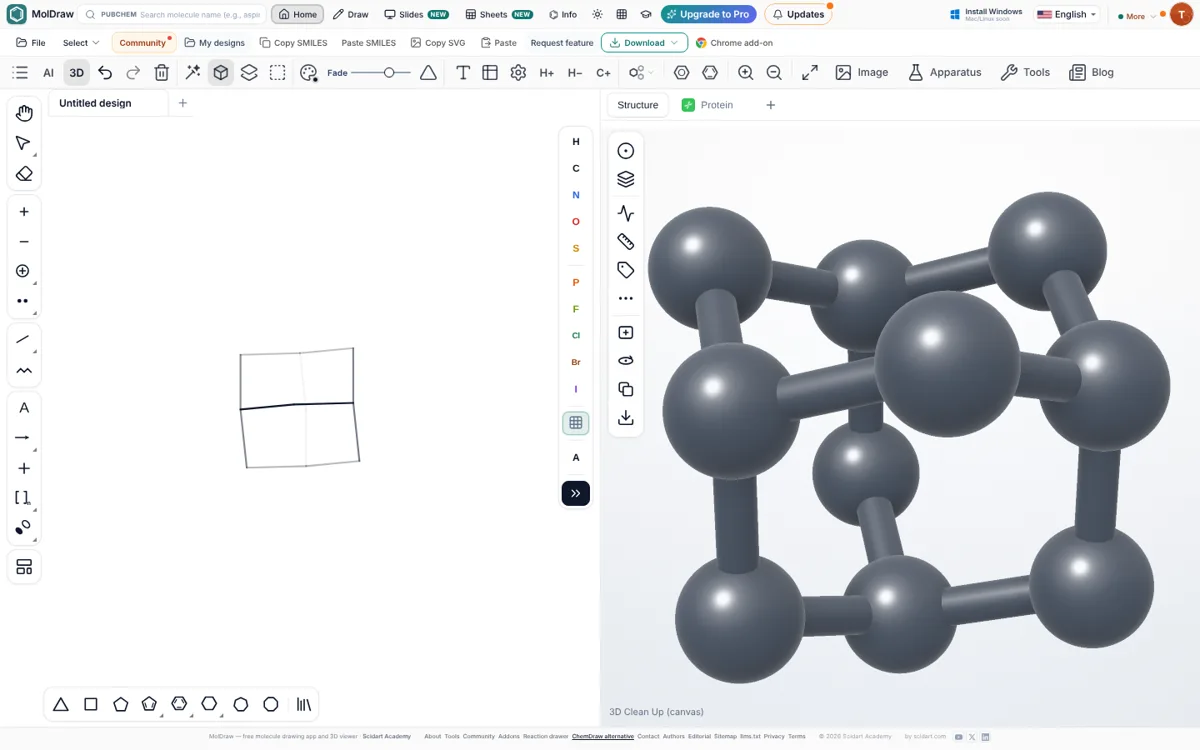
Task: Open the ring library books icon
Action: [x=304, y=705]
